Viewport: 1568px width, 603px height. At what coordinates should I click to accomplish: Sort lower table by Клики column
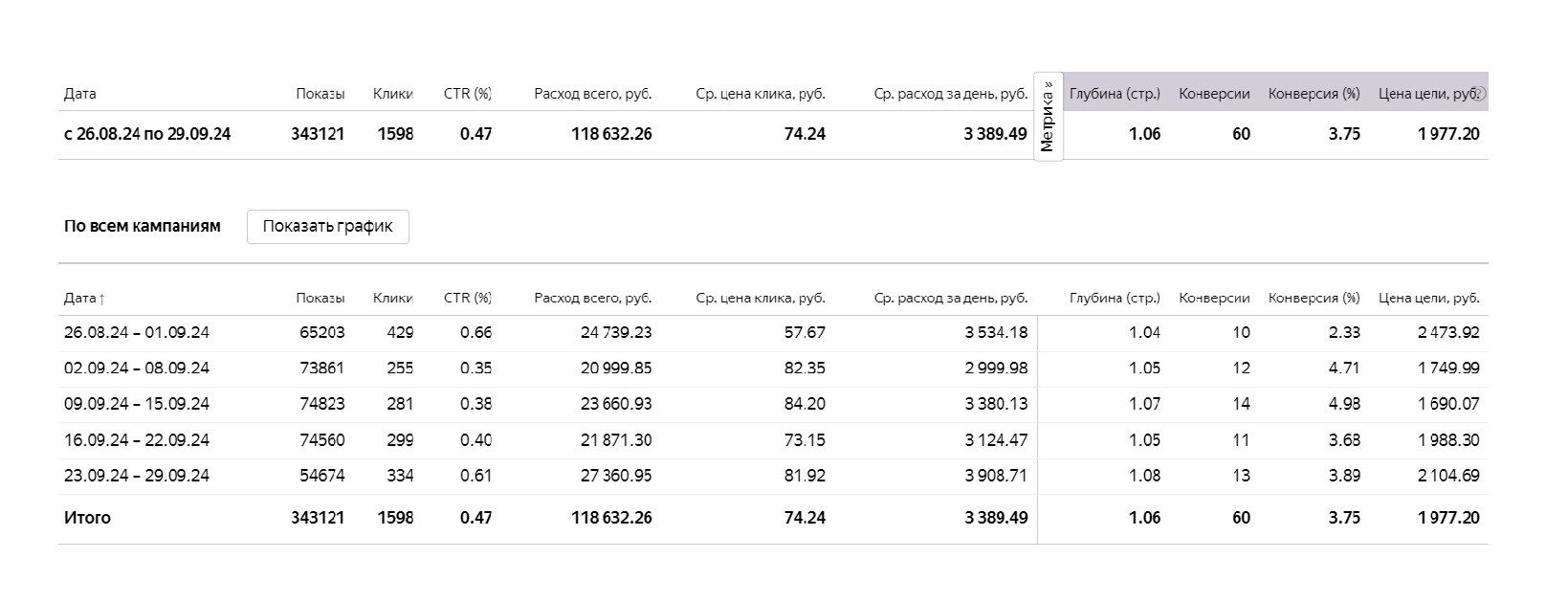click(x=392, y=299)
